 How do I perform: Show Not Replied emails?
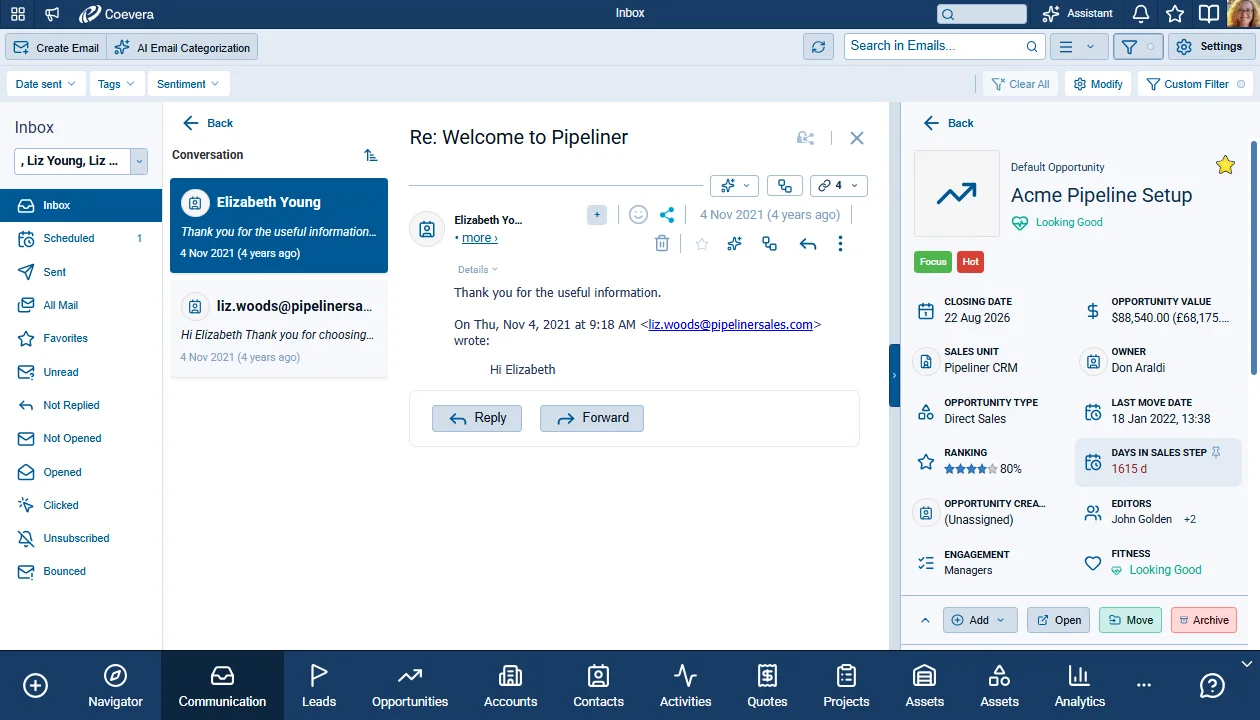point(81,405)
